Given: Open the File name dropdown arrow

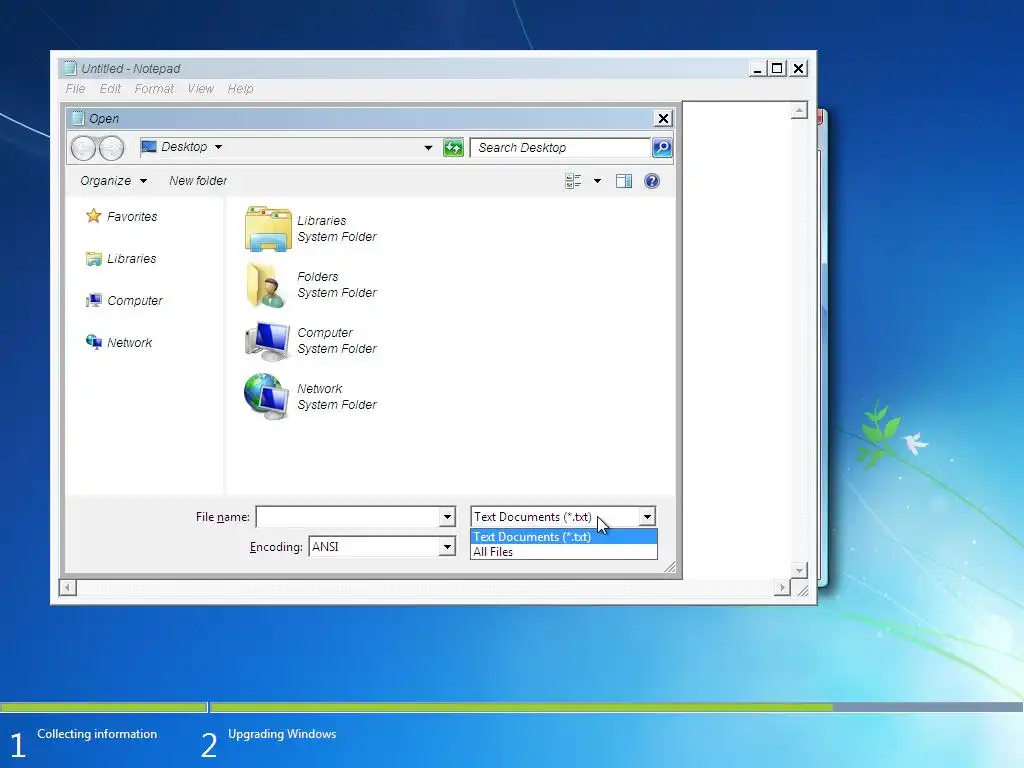Looking at the screenshot, I should click(x=447, y=517).
